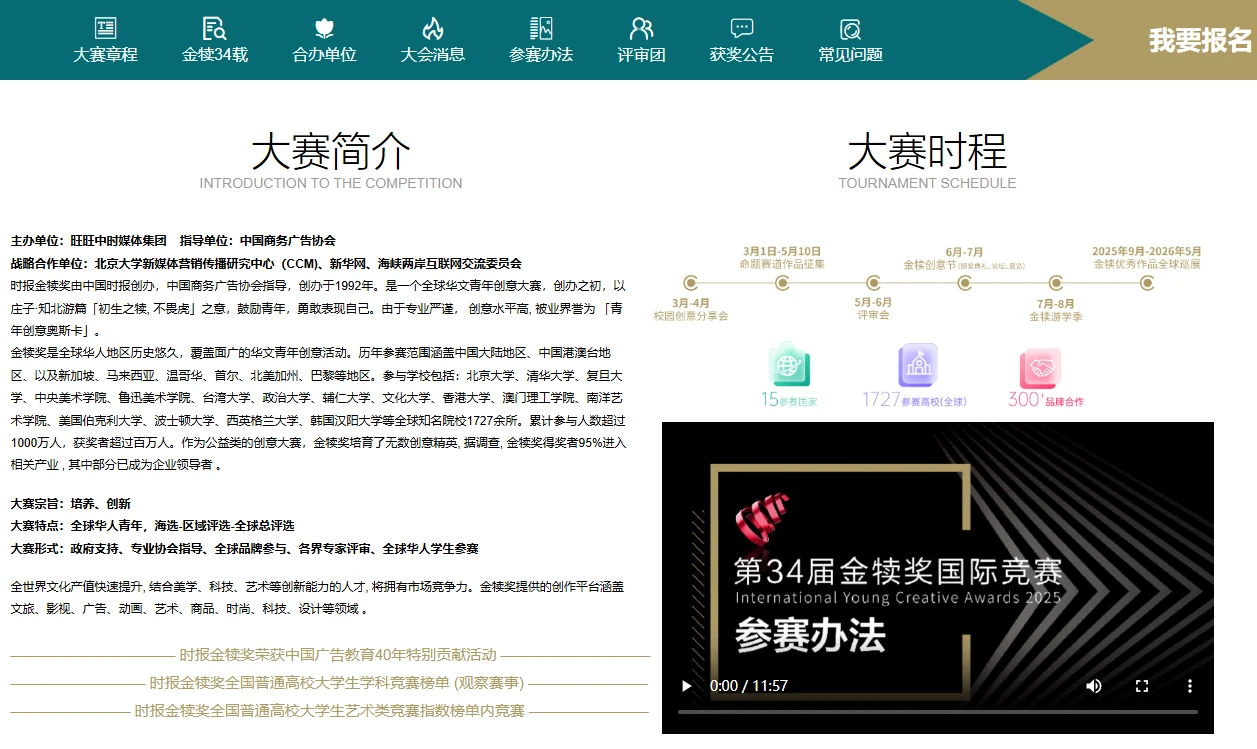Mute the video audio
Screen dimensions: 1257x749
[1093, 686]
